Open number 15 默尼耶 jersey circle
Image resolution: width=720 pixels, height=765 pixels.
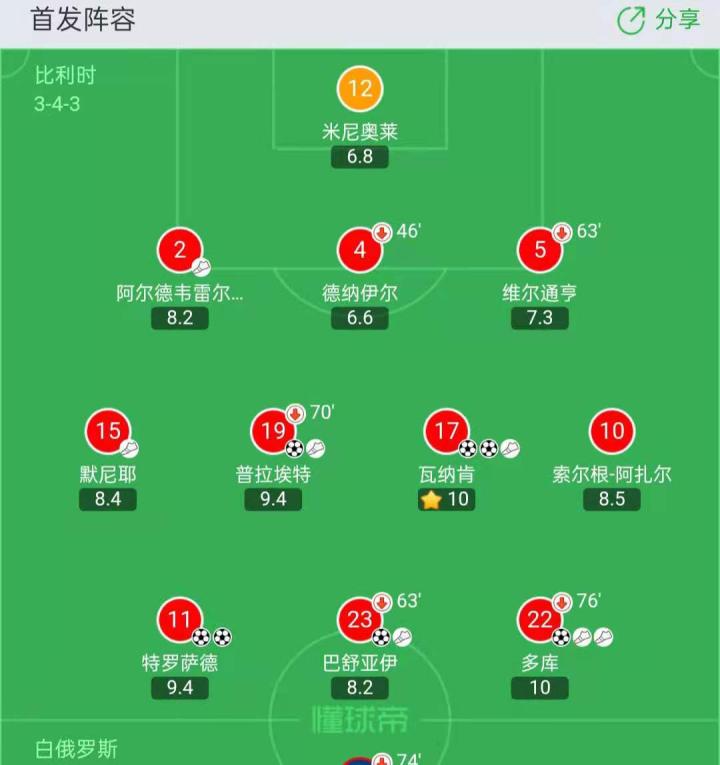[x=108, y=432]
